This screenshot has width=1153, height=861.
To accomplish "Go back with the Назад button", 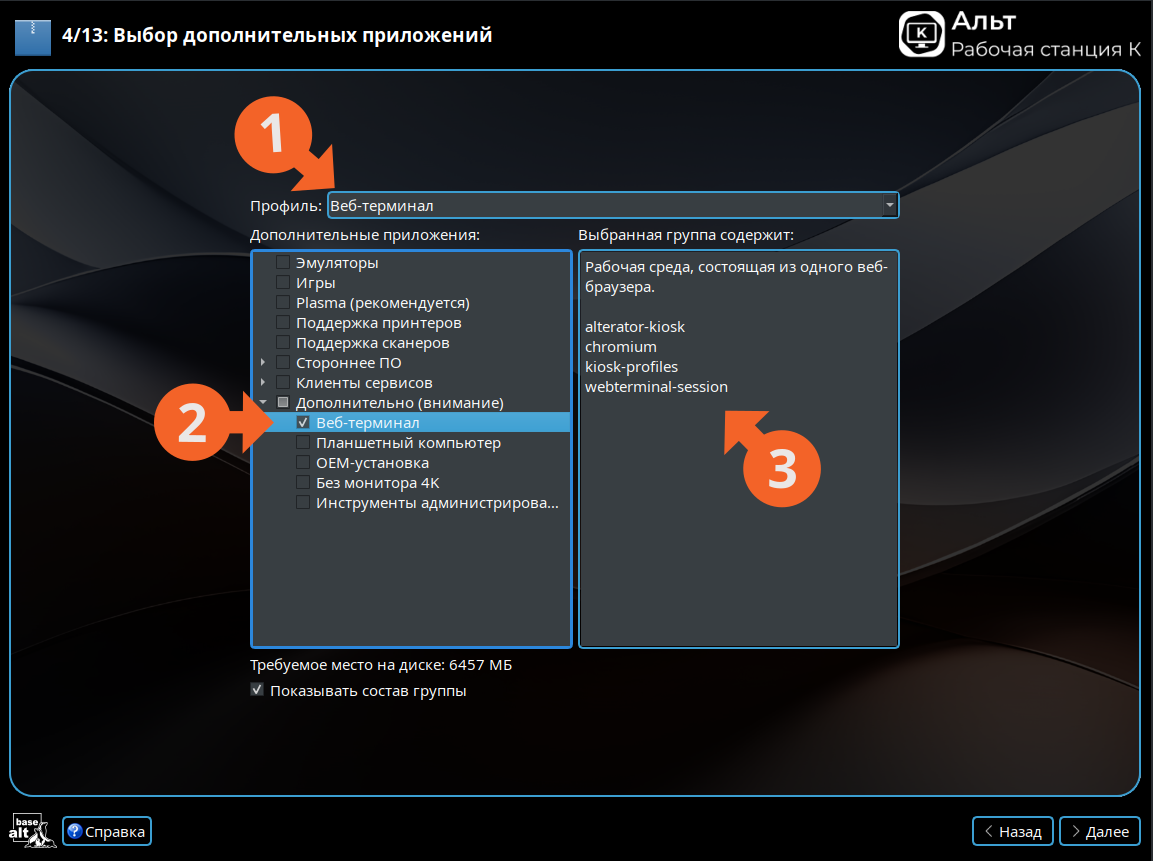I will [1012, 831].
